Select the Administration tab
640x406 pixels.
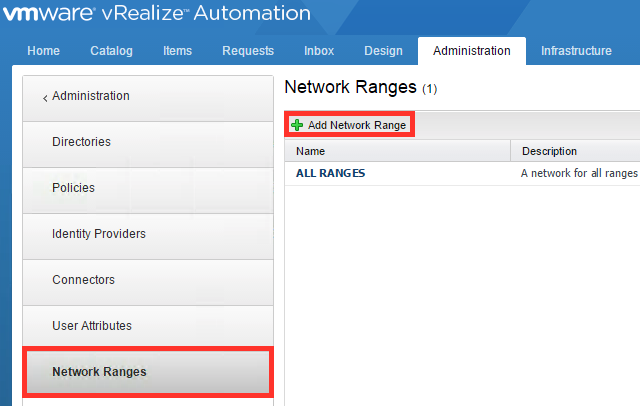click(x=471, y=51)
